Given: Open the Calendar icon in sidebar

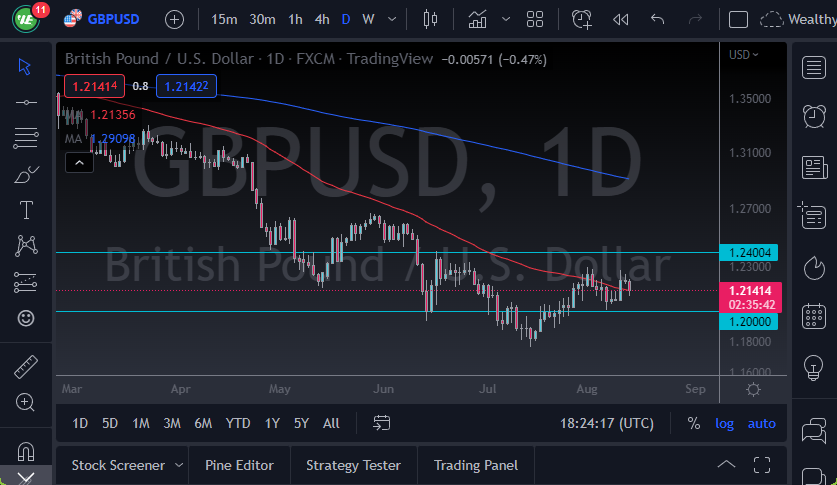Looking at the screenshot, I should click(814, 317).
